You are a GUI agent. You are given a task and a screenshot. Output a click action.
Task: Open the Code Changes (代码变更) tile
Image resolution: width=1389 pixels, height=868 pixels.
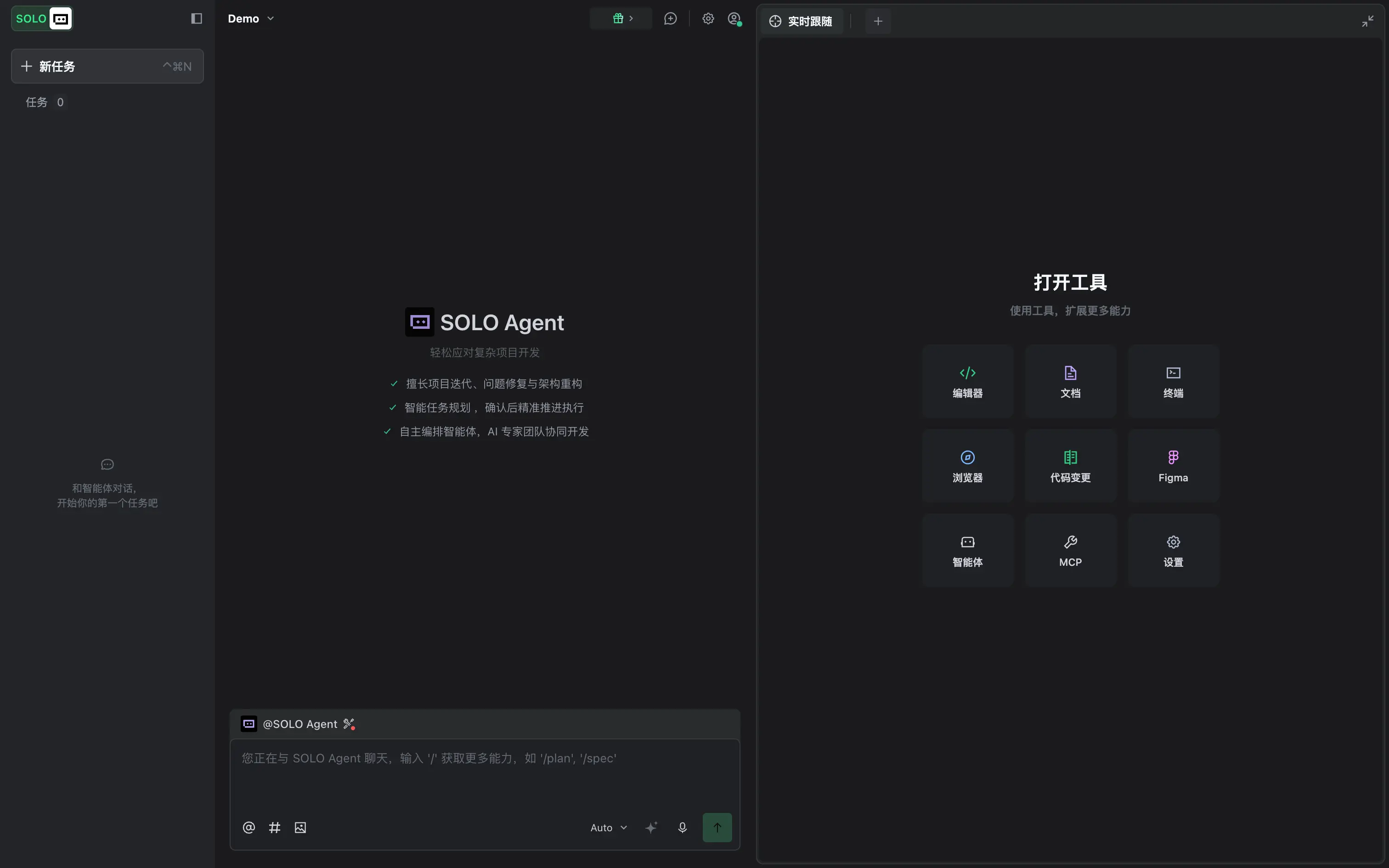pos(1070,466)
